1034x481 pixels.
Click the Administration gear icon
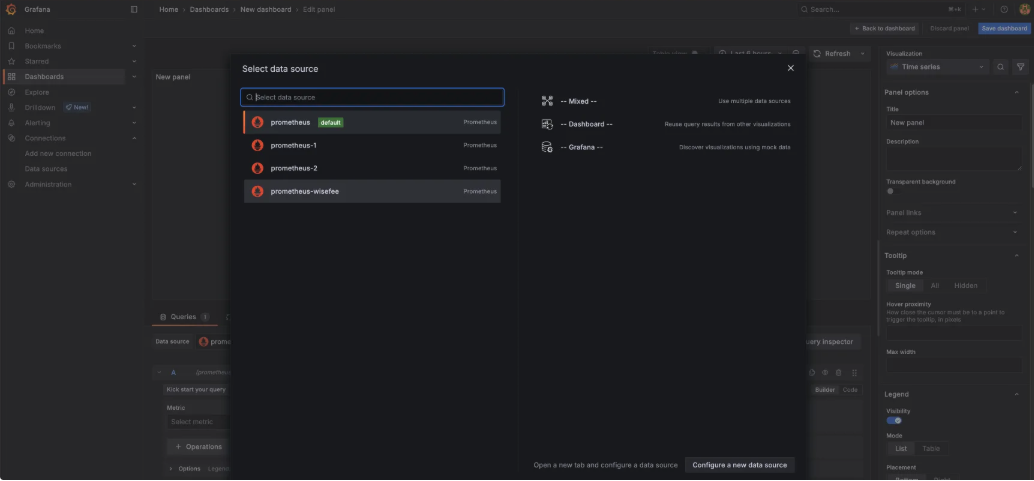(11, 184)
